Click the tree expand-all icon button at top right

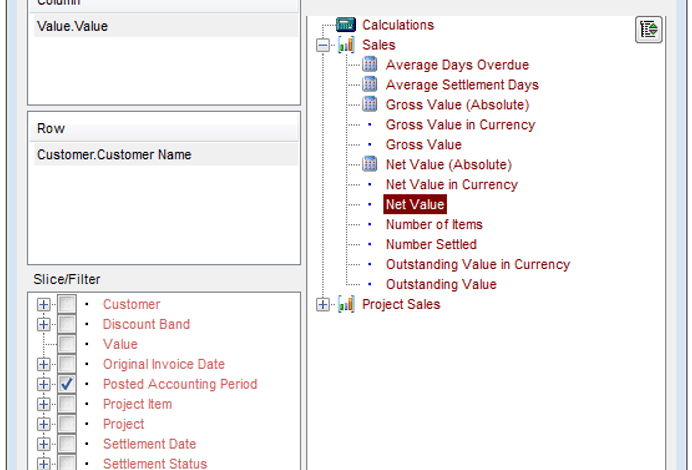(x=648, y=30)
